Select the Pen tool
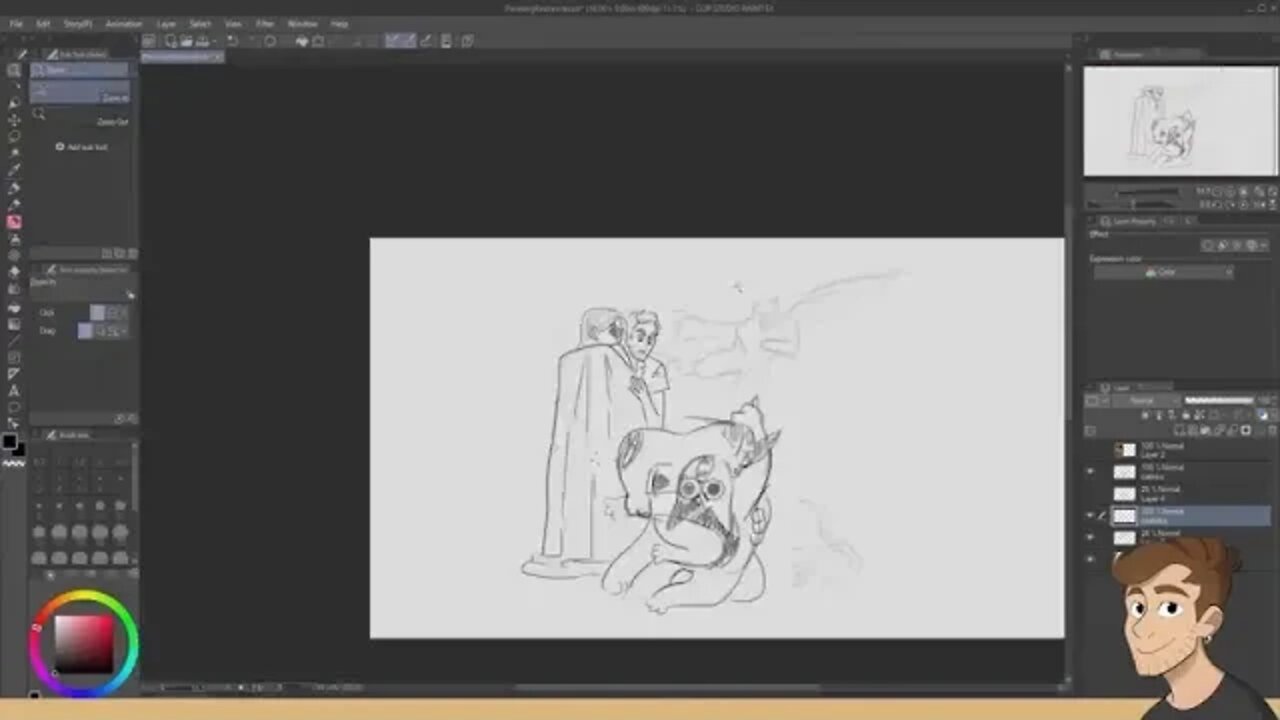Viewport: 1280px width, 720px height. pos(14,187)
